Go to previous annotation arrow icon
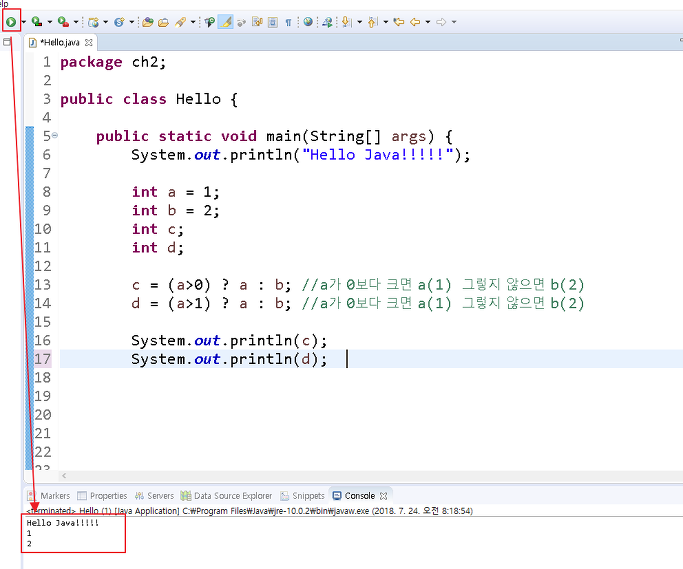This screenshot has height=569, width=683. (372, 22)
